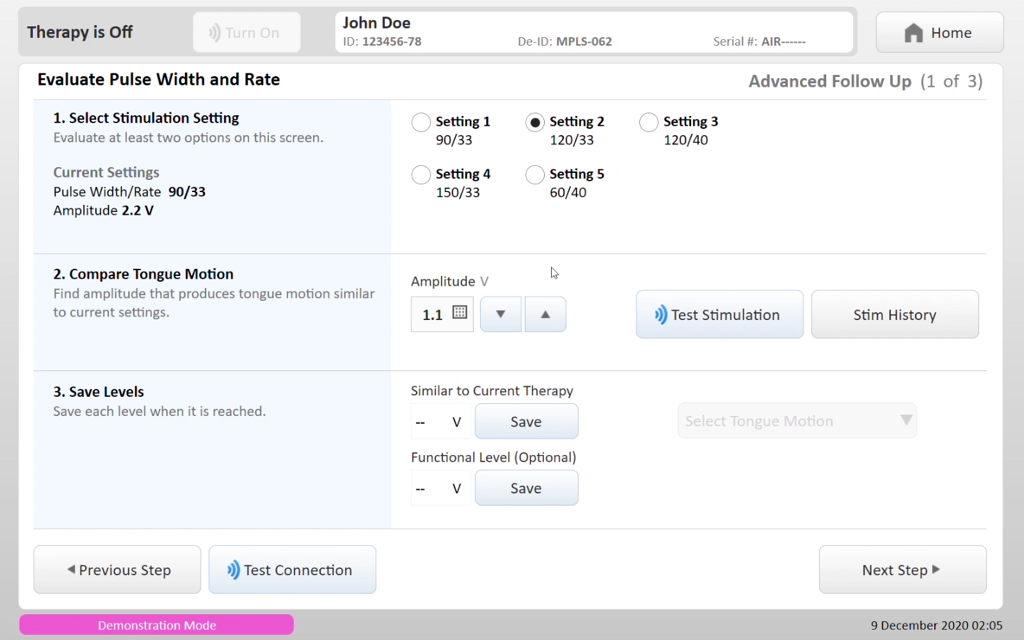Click Turn On therapy button
Screen dimensions: 1024x640
tap(247, 32)
